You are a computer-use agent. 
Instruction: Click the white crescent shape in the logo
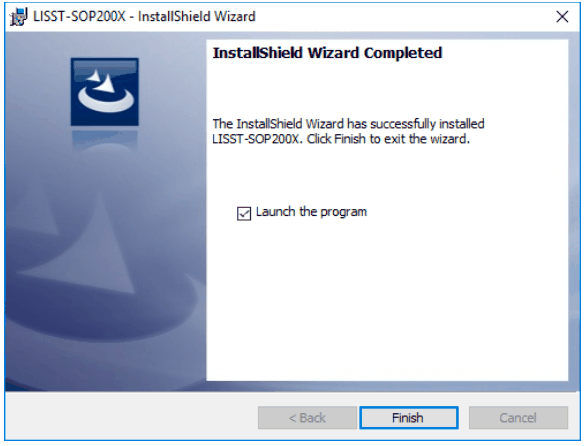pyautogui.click(x=106, y=100)
